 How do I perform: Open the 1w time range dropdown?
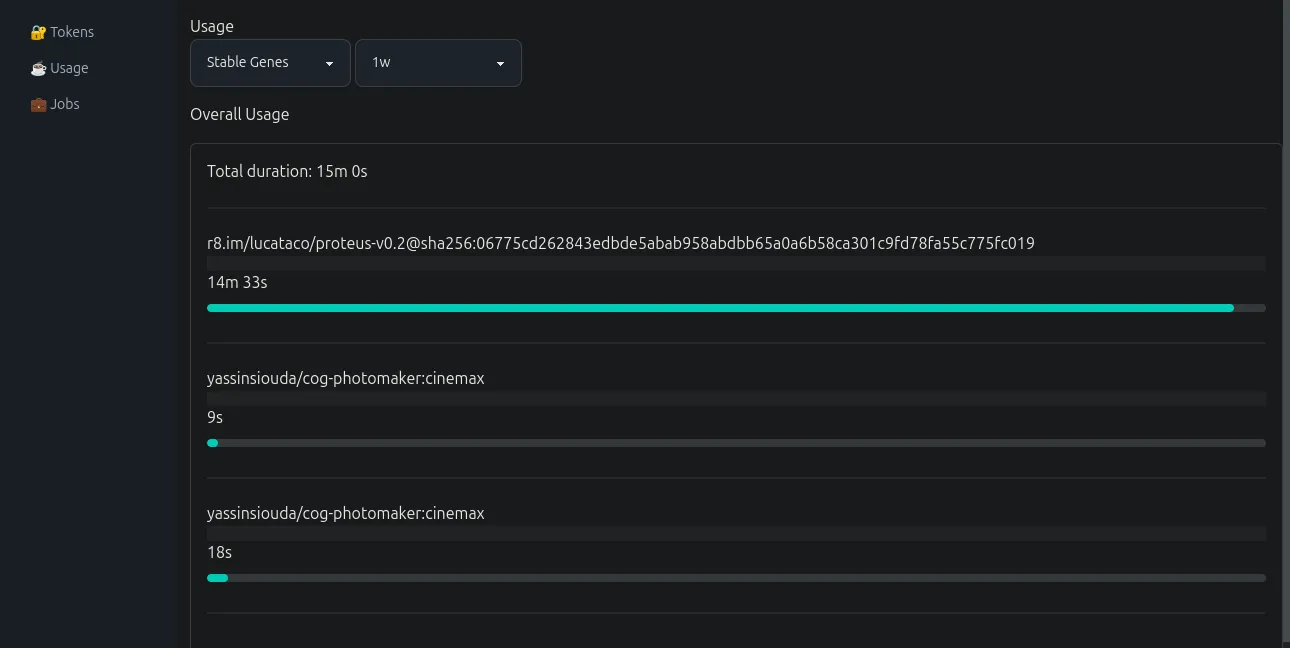pyautogui.click(x=438, y=63)
